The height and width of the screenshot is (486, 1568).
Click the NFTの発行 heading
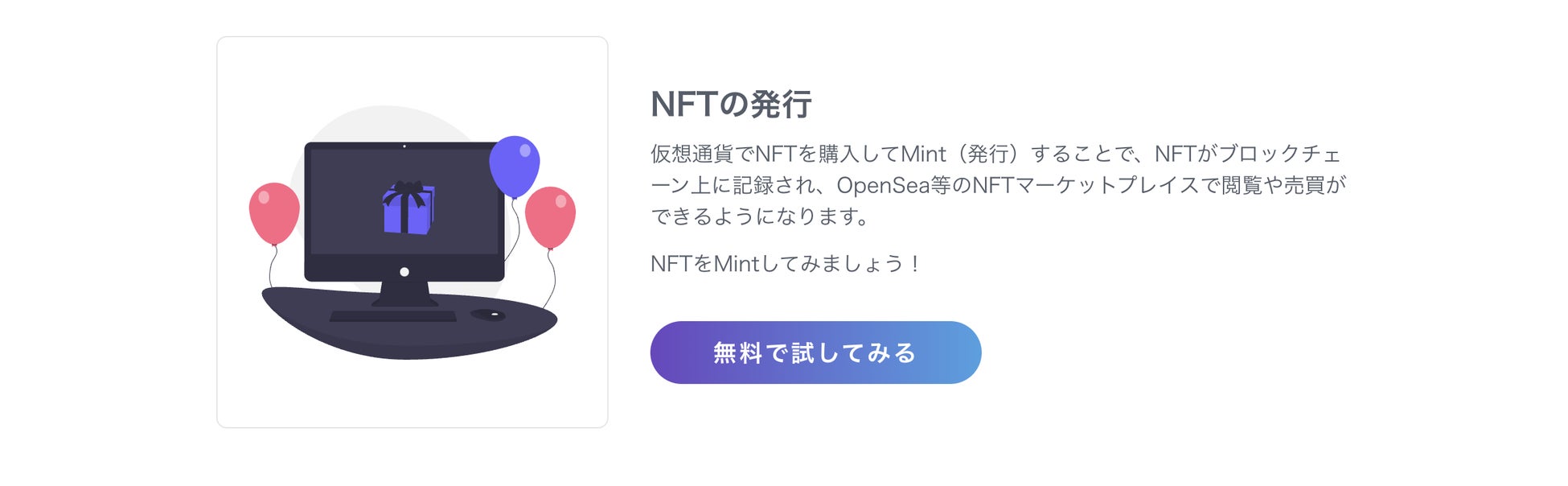(x=731, y=105)
